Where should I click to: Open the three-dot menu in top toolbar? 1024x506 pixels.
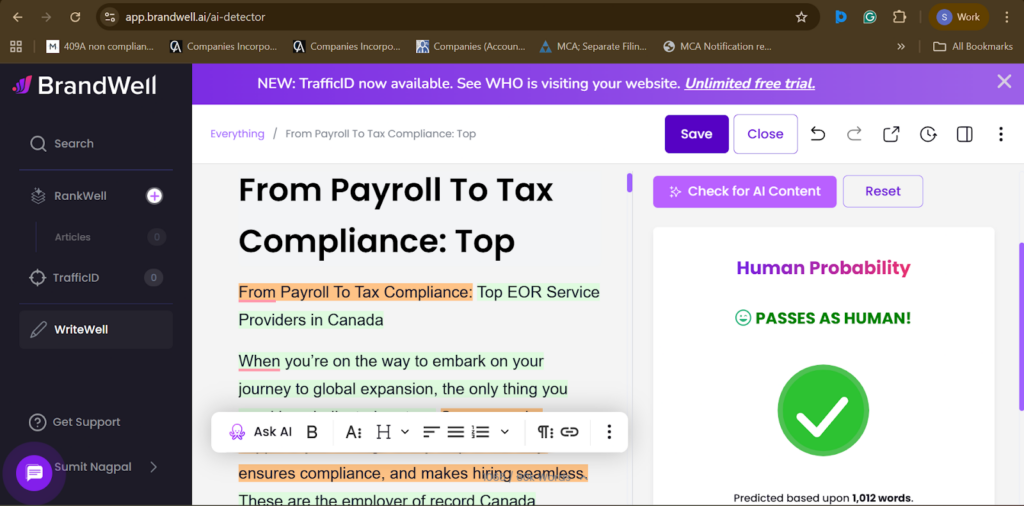point(1001,134)
